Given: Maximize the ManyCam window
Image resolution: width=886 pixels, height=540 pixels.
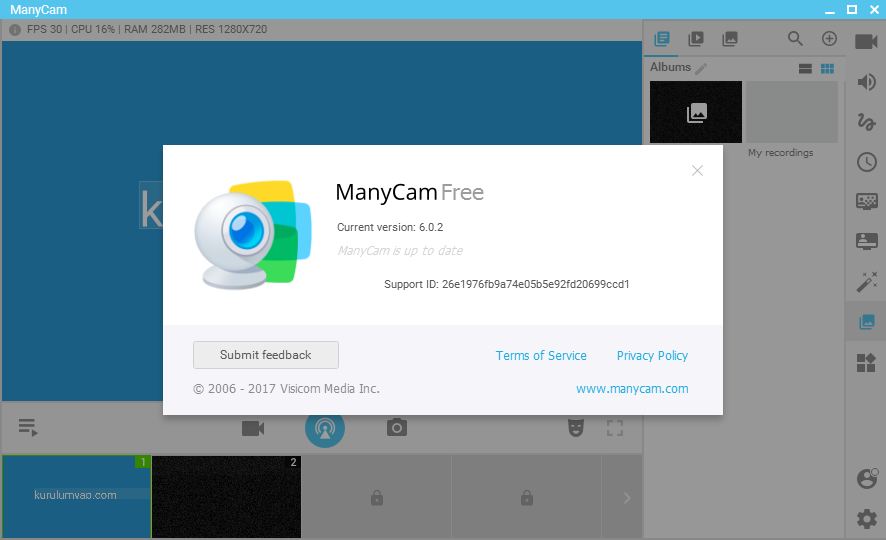Looking at the screenshot, I should (852, 9).
